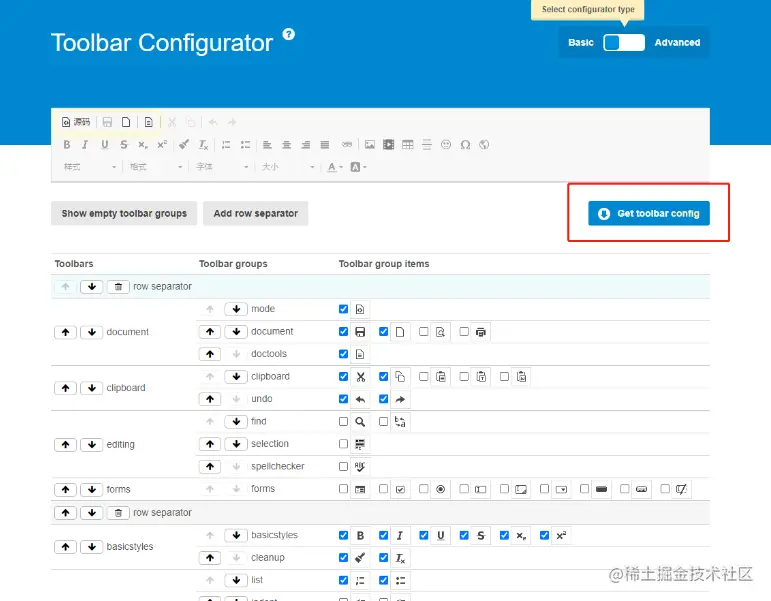The image size is (771, 601).
Task: Move doctools group up
Action: (x=210, y=354)
